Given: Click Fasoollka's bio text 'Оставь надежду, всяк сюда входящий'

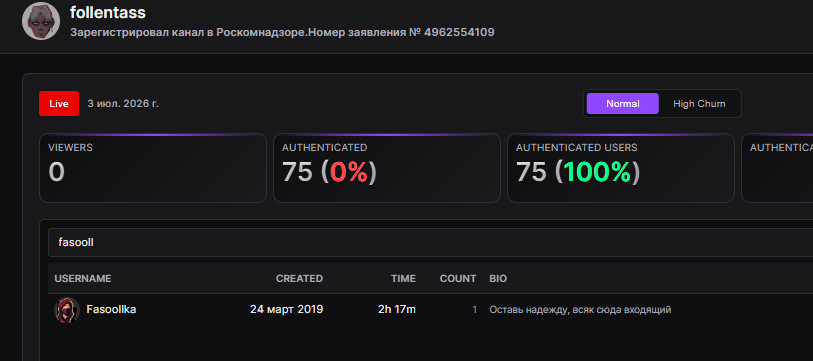Looking at the screenshot, I should pyautogui.click(x=580, y=310).
